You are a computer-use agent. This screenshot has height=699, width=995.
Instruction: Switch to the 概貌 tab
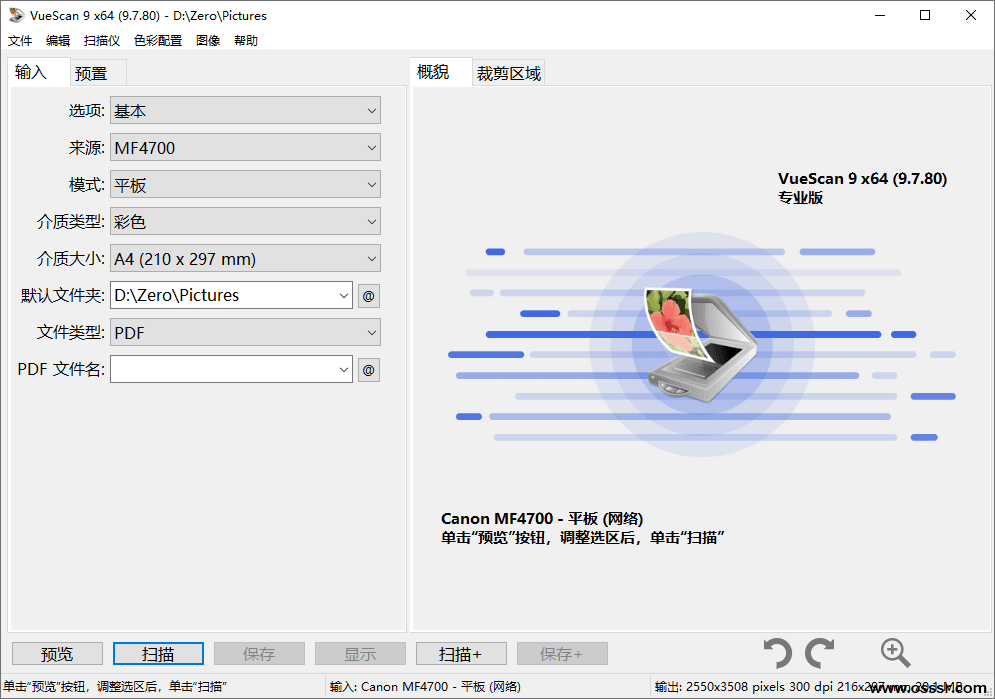(440, 72)
